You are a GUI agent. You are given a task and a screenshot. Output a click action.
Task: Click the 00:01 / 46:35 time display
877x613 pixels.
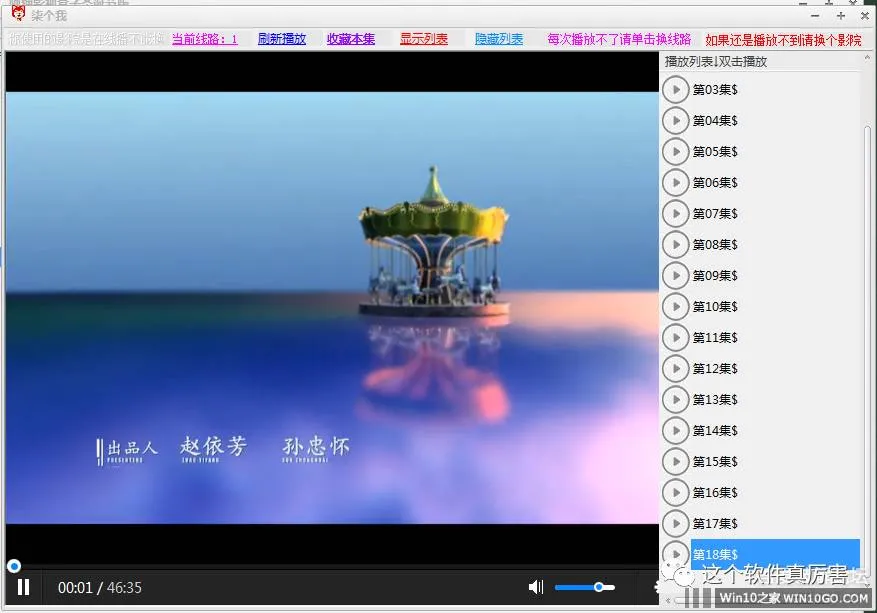100,588
